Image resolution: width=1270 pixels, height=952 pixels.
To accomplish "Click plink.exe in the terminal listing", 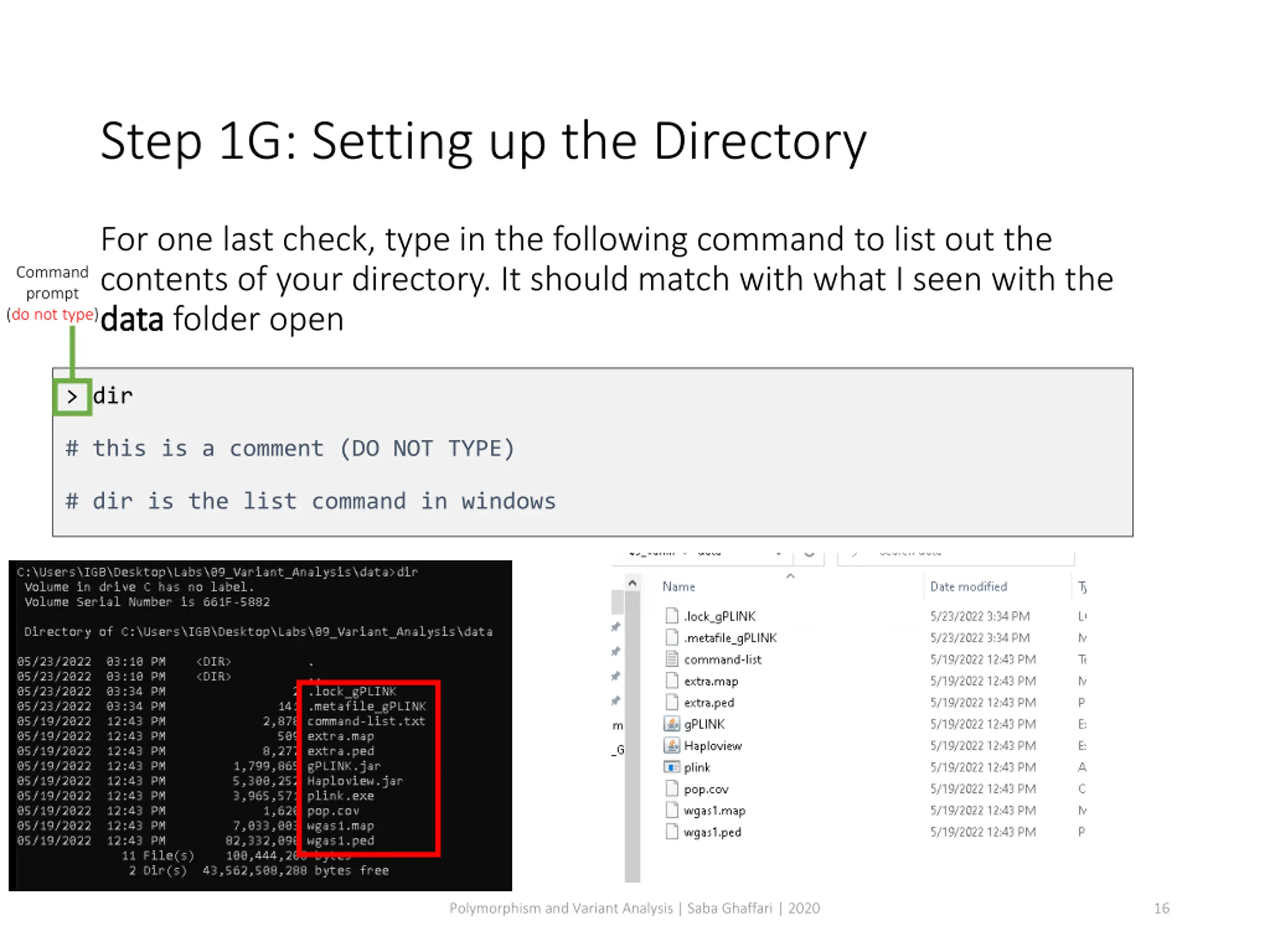I will pyautogui.click(x=340, y=795).
